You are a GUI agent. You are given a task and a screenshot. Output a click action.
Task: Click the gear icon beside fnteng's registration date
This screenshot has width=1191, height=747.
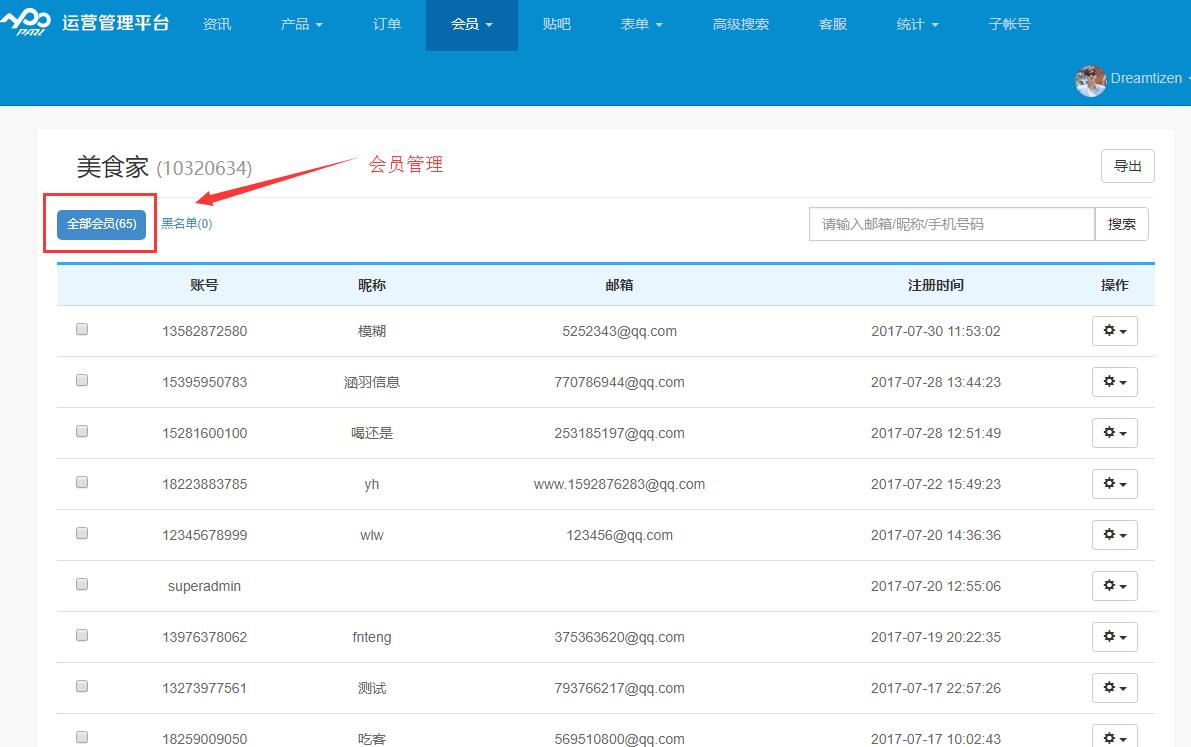coord(1114,636)
